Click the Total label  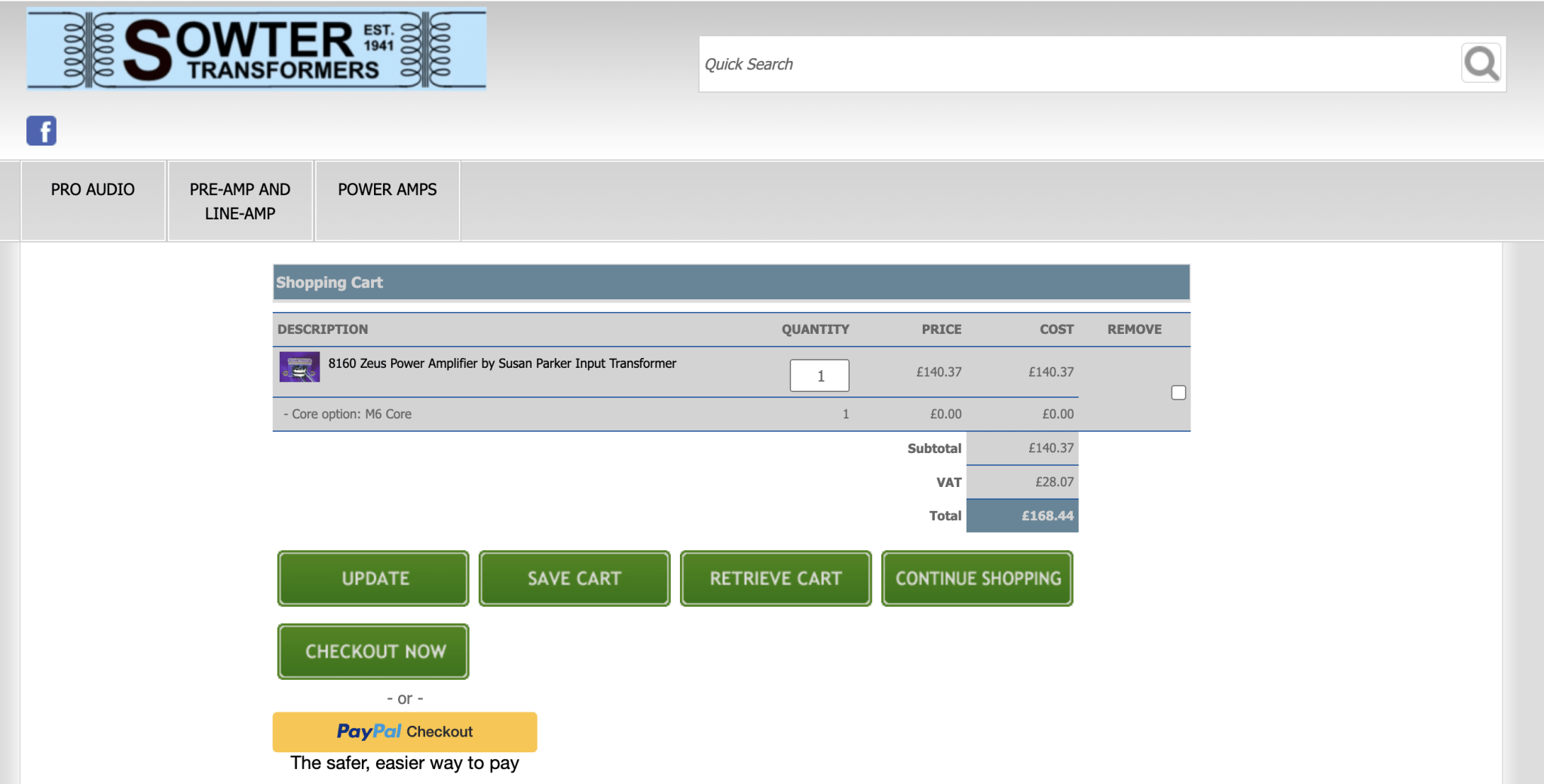tap(945, 516)
